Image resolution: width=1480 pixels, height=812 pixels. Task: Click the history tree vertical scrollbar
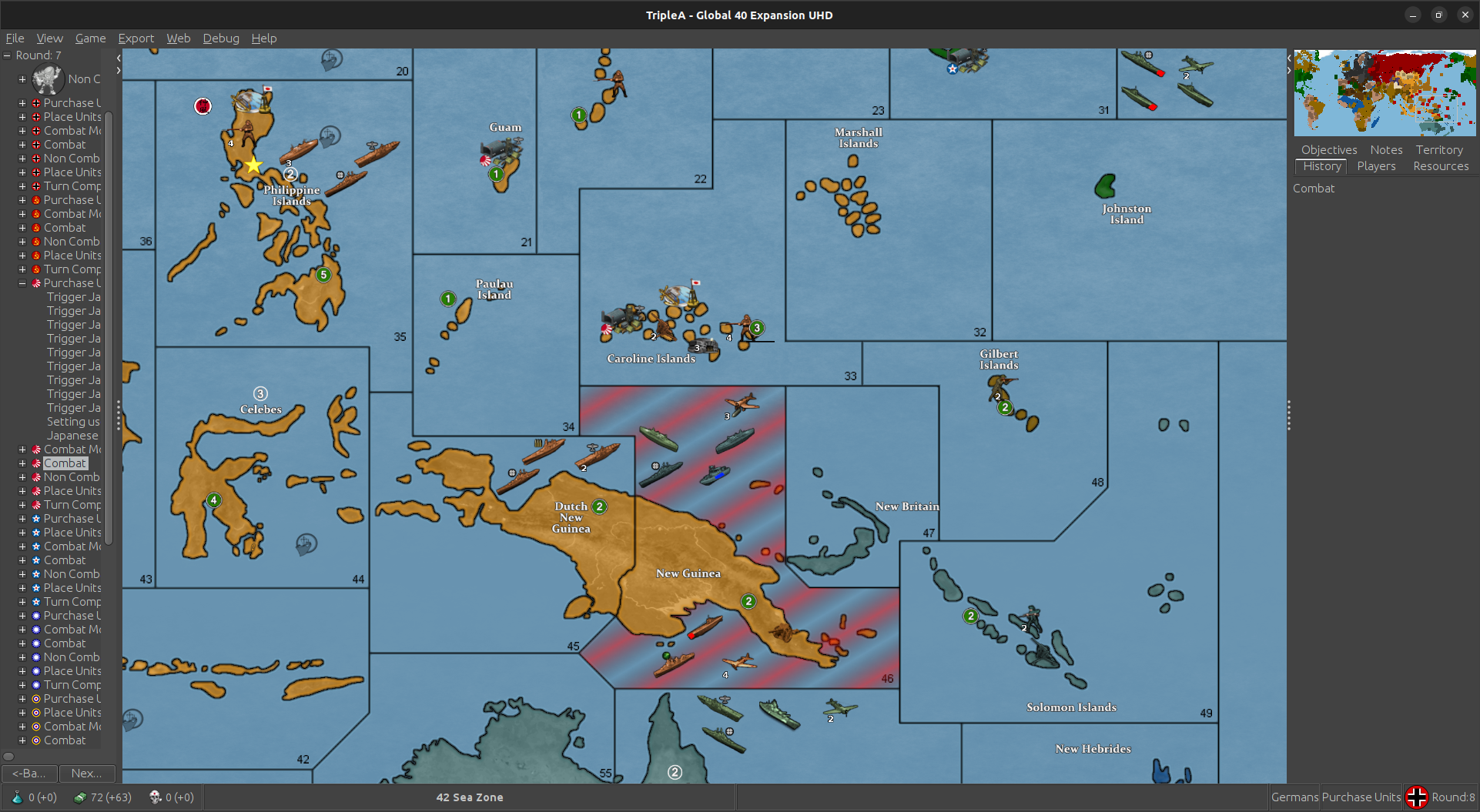click(109, 327)
